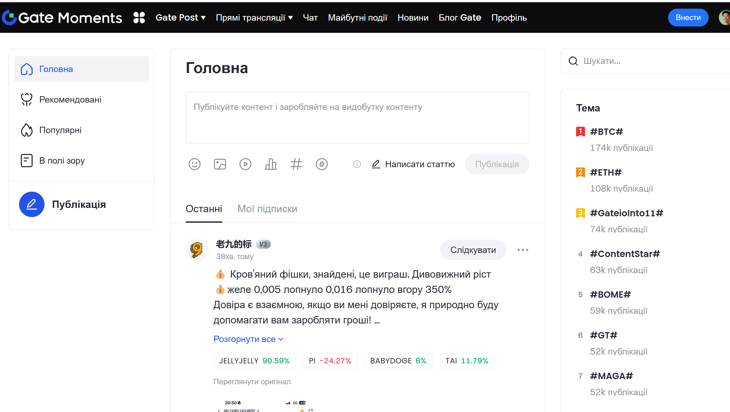Insert emoji with the smiley icon
Screen dimensions: 730x412
(x=195, y=164)
